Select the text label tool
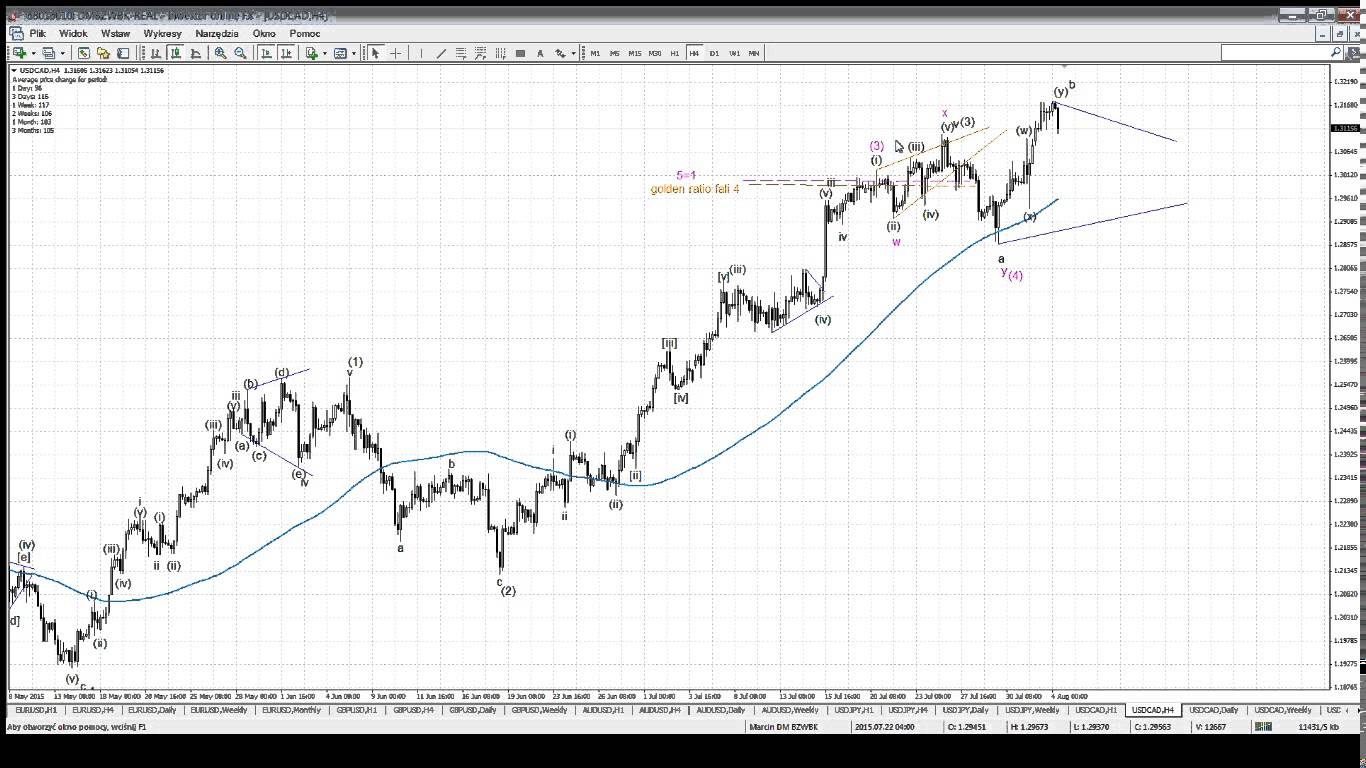Viewport: 1366px width, 768px height. coord(540,53)
